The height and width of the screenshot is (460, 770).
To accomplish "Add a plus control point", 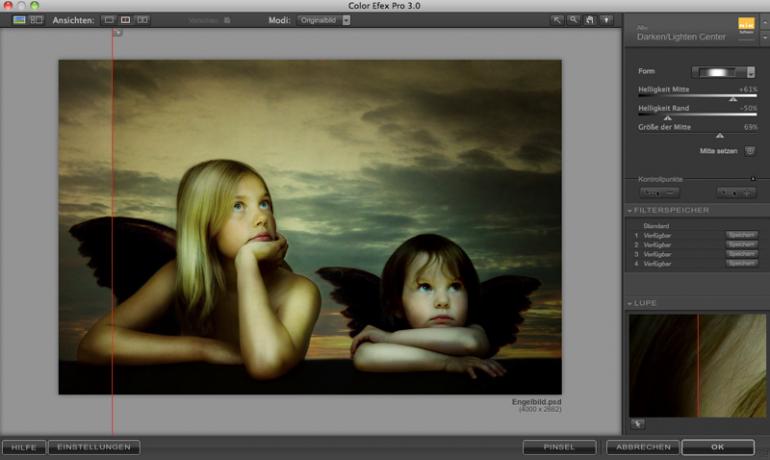I will coord(736,193).
